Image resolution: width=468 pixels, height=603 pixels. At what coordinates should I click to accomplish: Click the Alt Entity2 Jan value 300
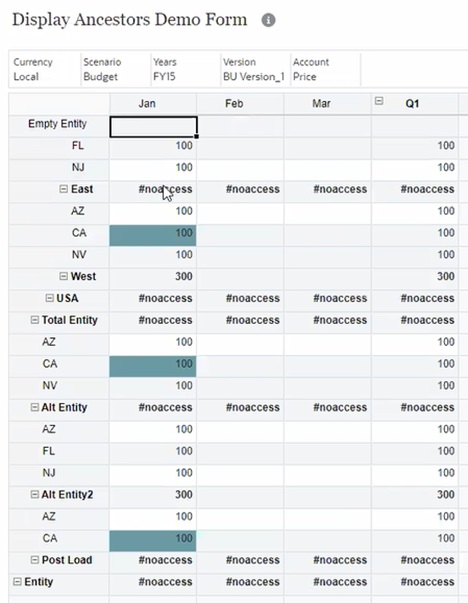pyautogui.click(x=153, y=495)
